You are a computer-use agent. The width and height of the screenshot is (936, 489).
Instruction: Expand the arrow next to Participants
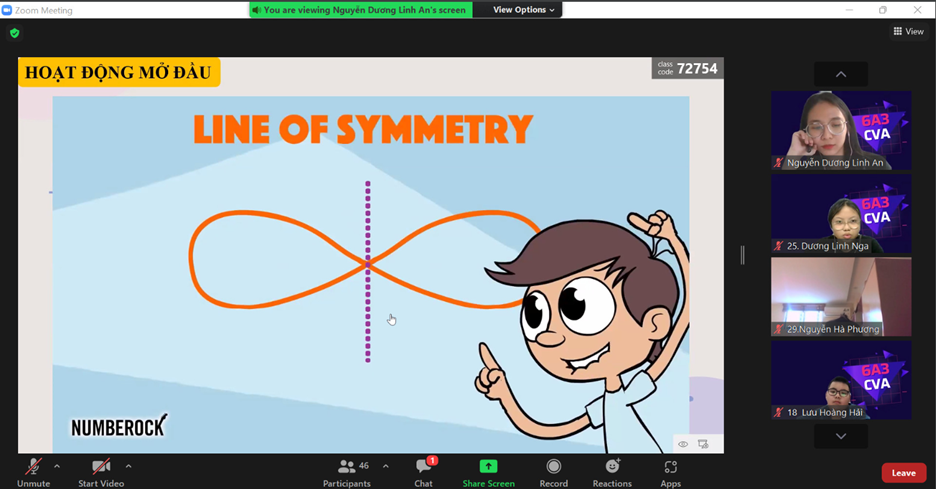(x=386, y=466)
